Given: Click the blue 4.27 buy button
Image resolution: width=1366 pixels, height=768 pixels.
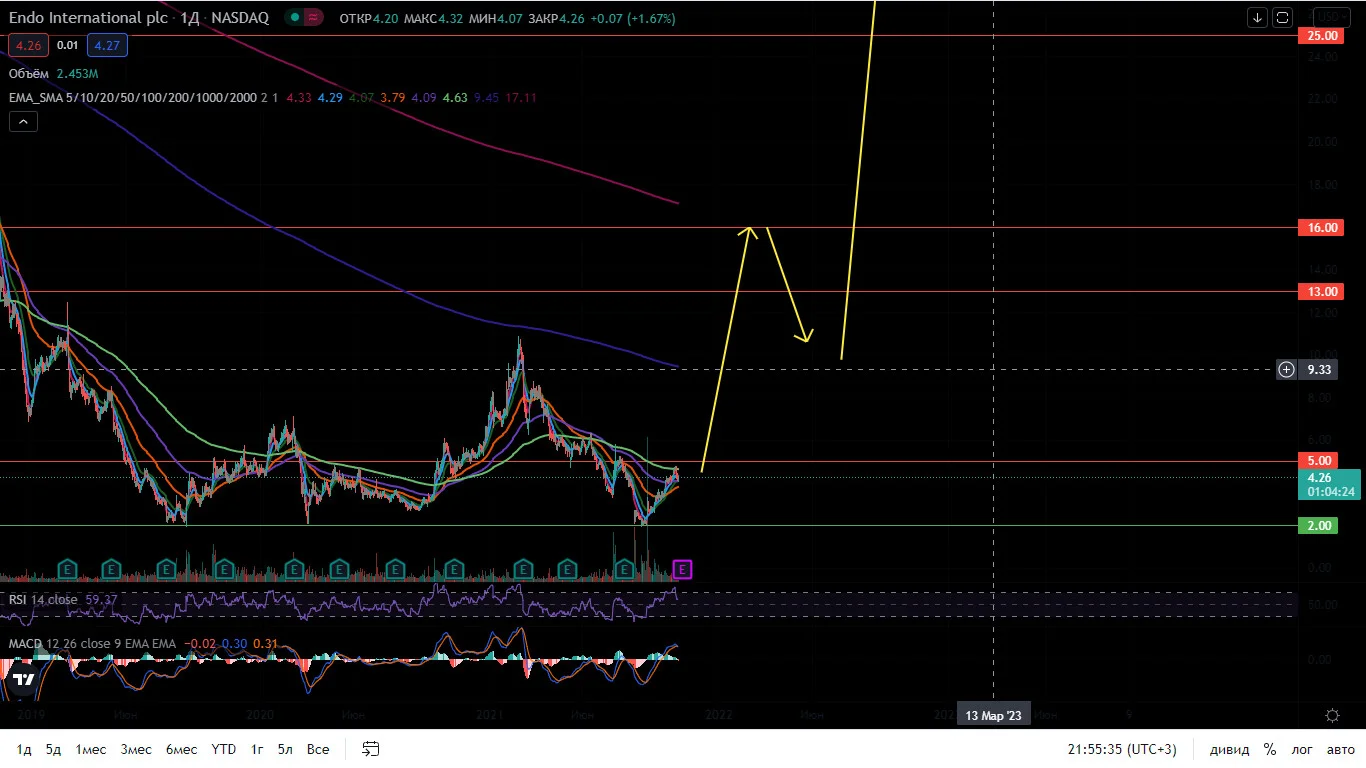Looking at the screenshot, I should click(x=106, y=45).
